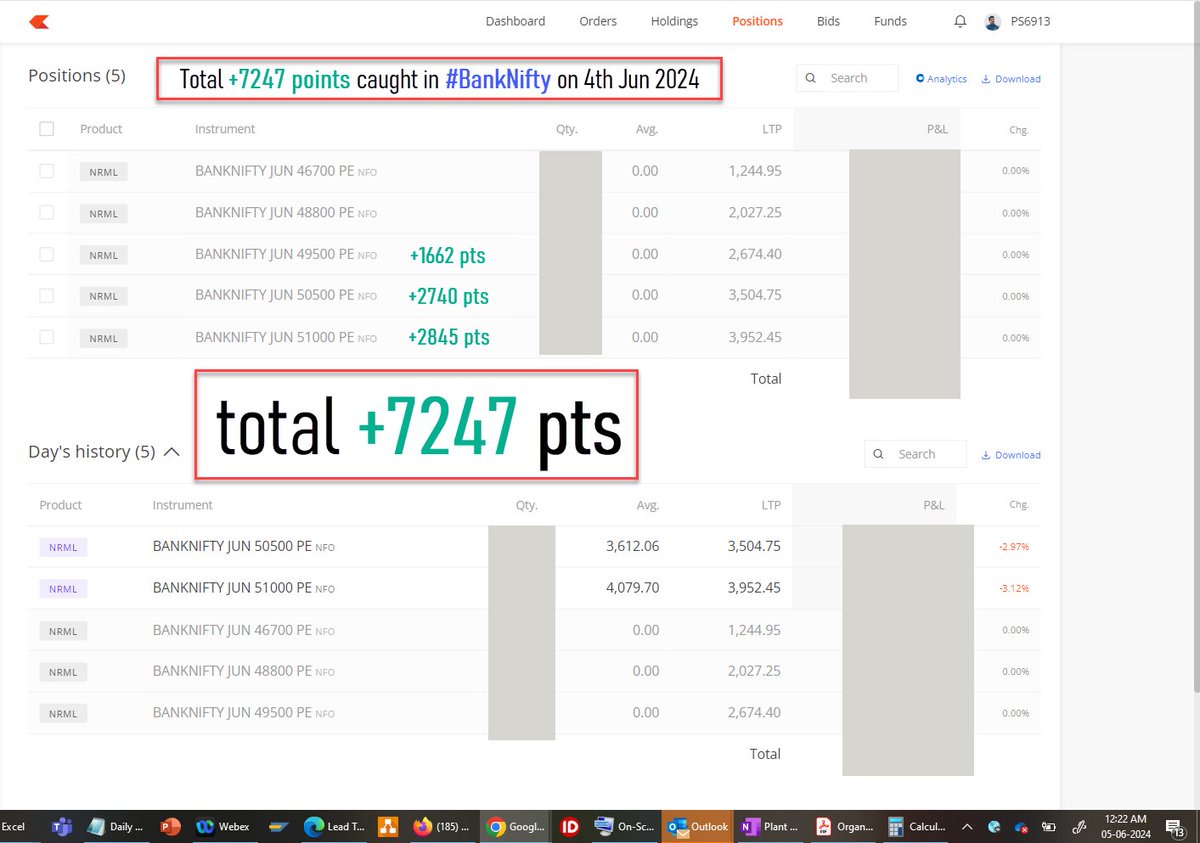The image size is (1200, 843).
Task: Sort positions by P&L column header
Action: tap(936, 129)
